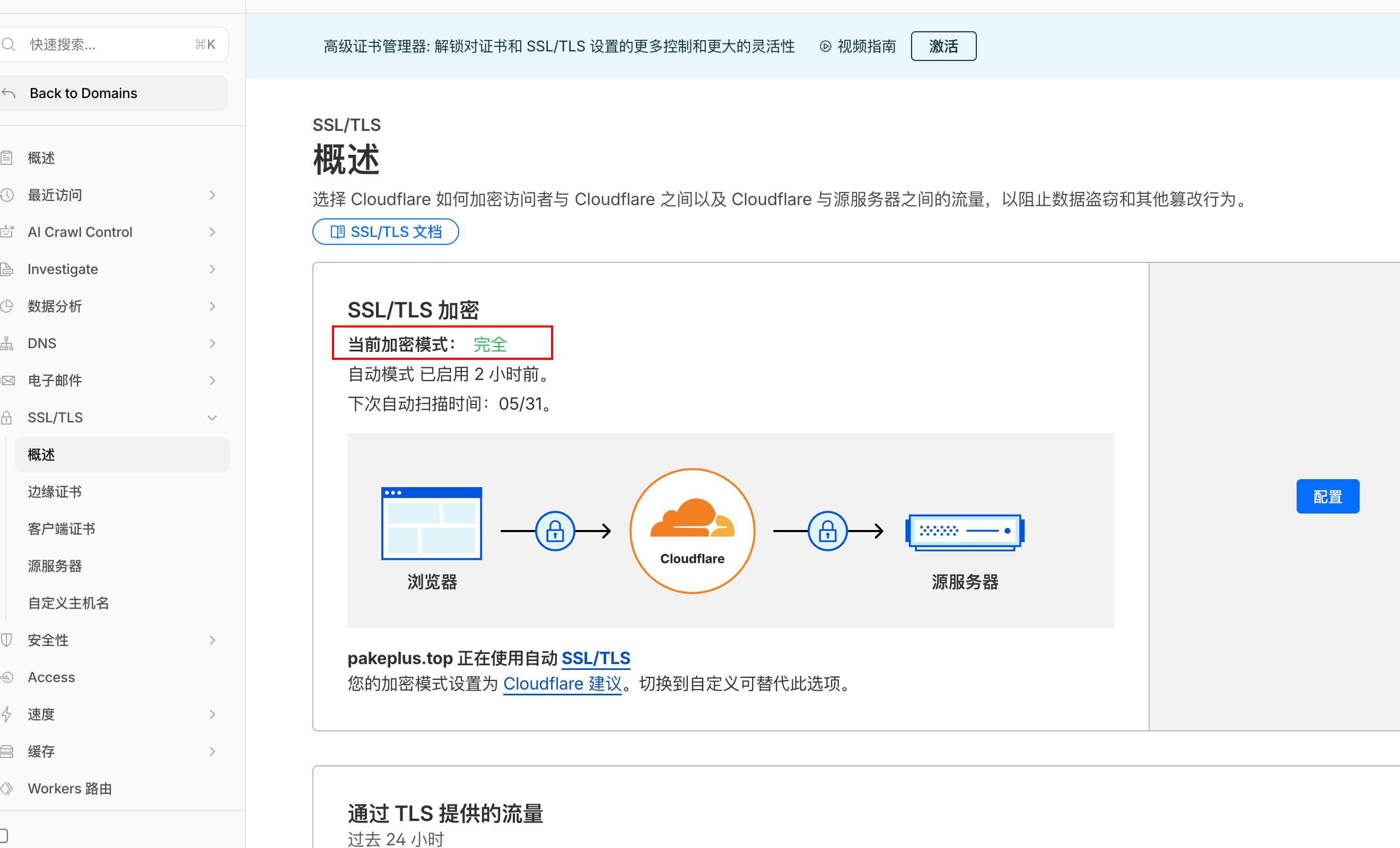
Task: Click the 源服务器 server illustration
Action: (965, 532)
